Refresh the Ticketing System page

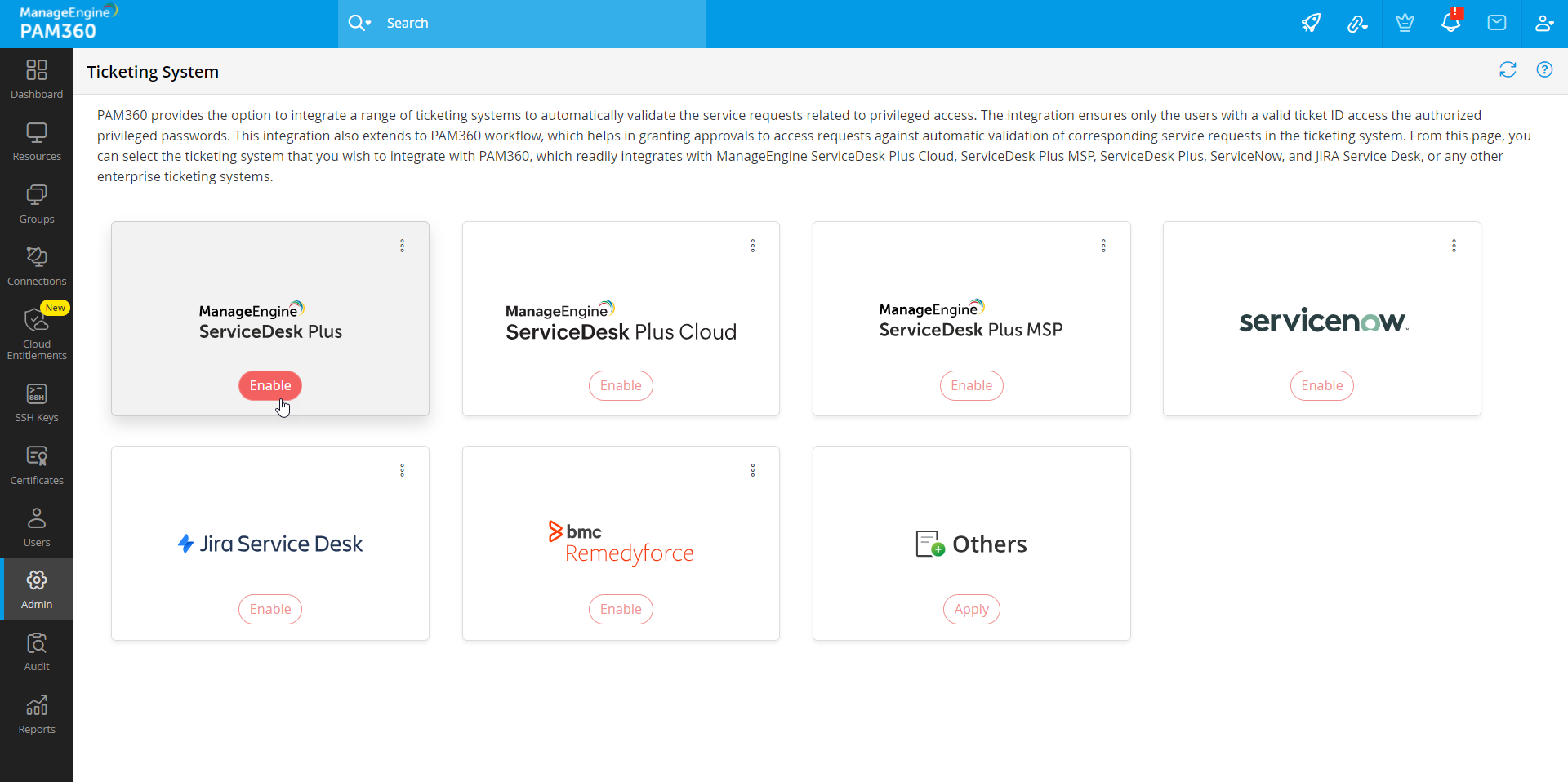click(1508, 70)
